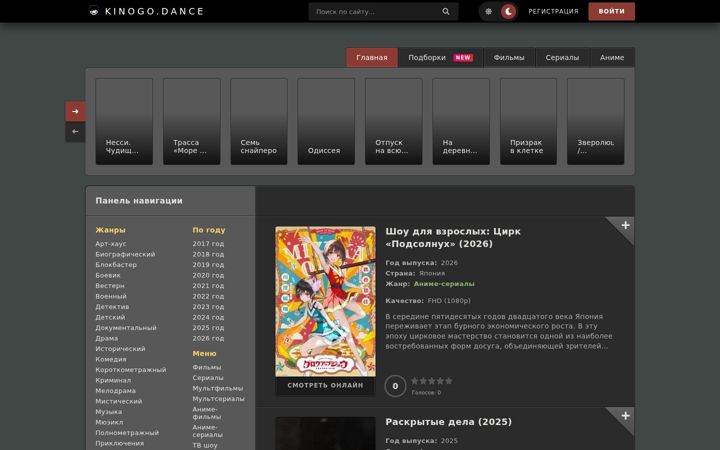Select genre Военный

pyautogui.click(x=111, y=297)
